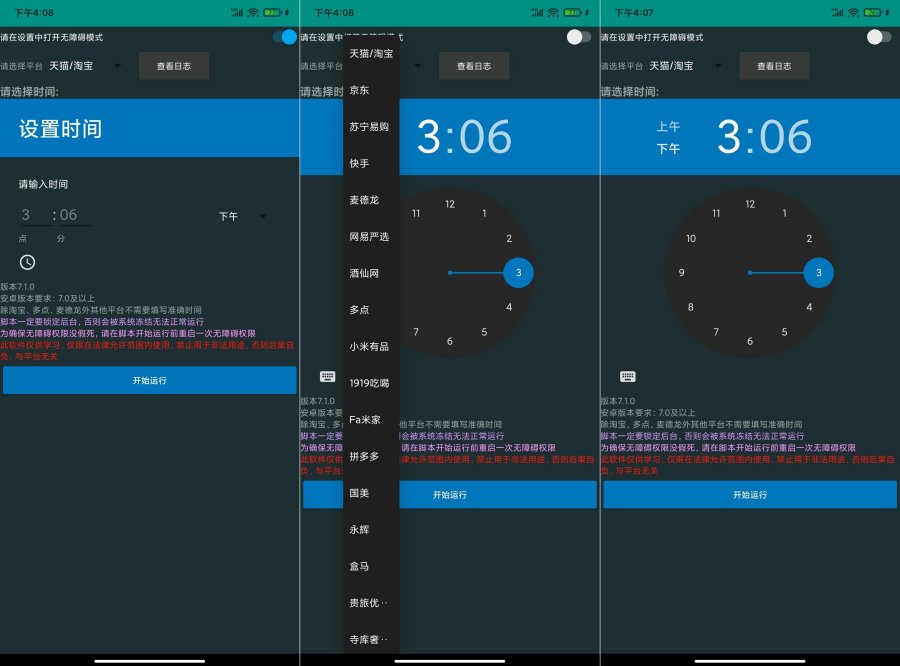Expand the 天猫/淘宝 platform dropdown on the leftmost screen
The image size is (900, 666).
pyautogui.click(x=85, y=66)
